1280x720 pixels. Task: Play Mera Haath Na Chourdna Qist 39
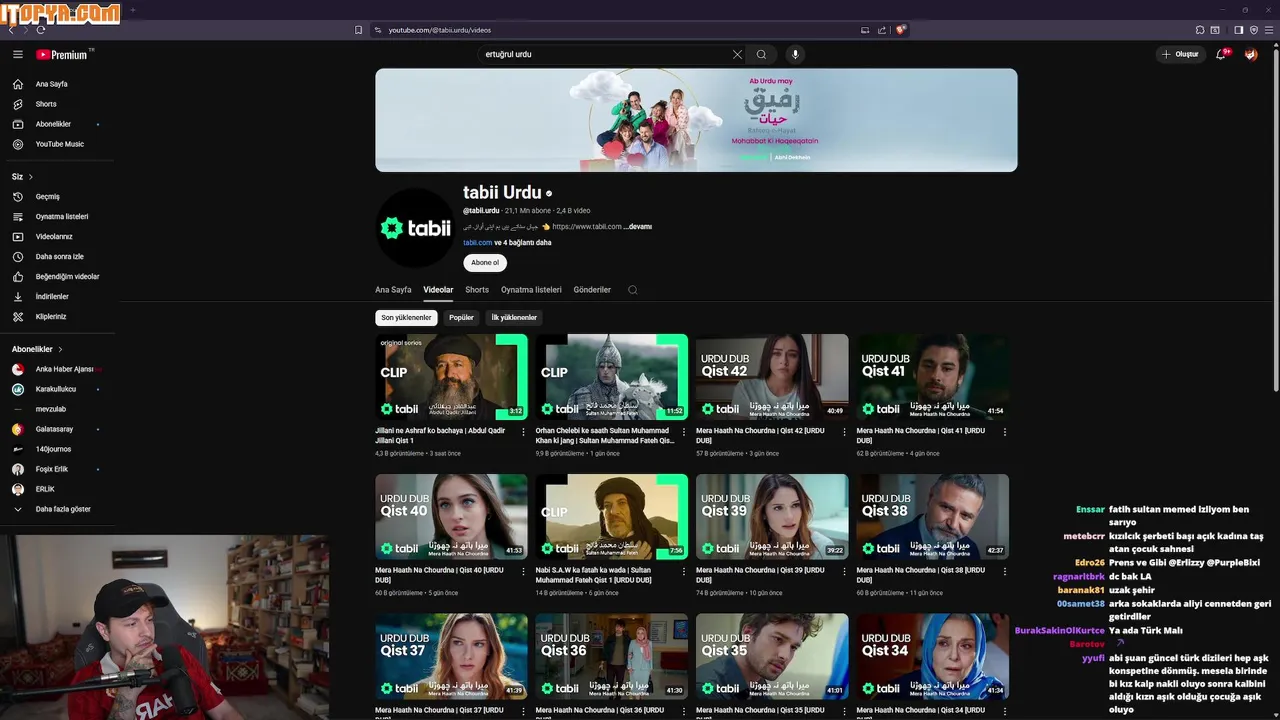[x=772, y=517]
